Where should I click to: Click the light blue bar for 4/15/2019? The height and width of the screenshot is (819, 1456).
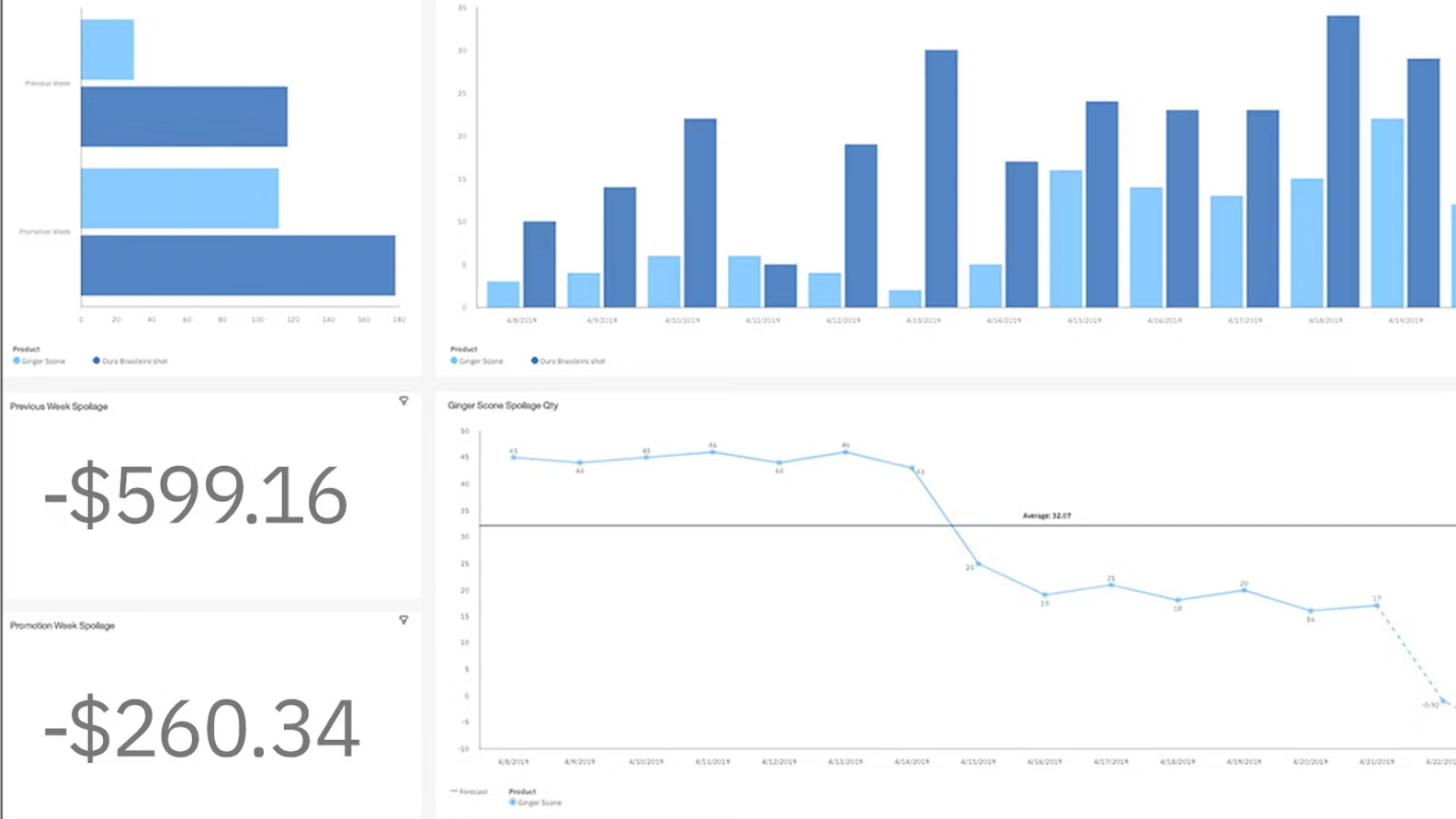[1065, 239]
